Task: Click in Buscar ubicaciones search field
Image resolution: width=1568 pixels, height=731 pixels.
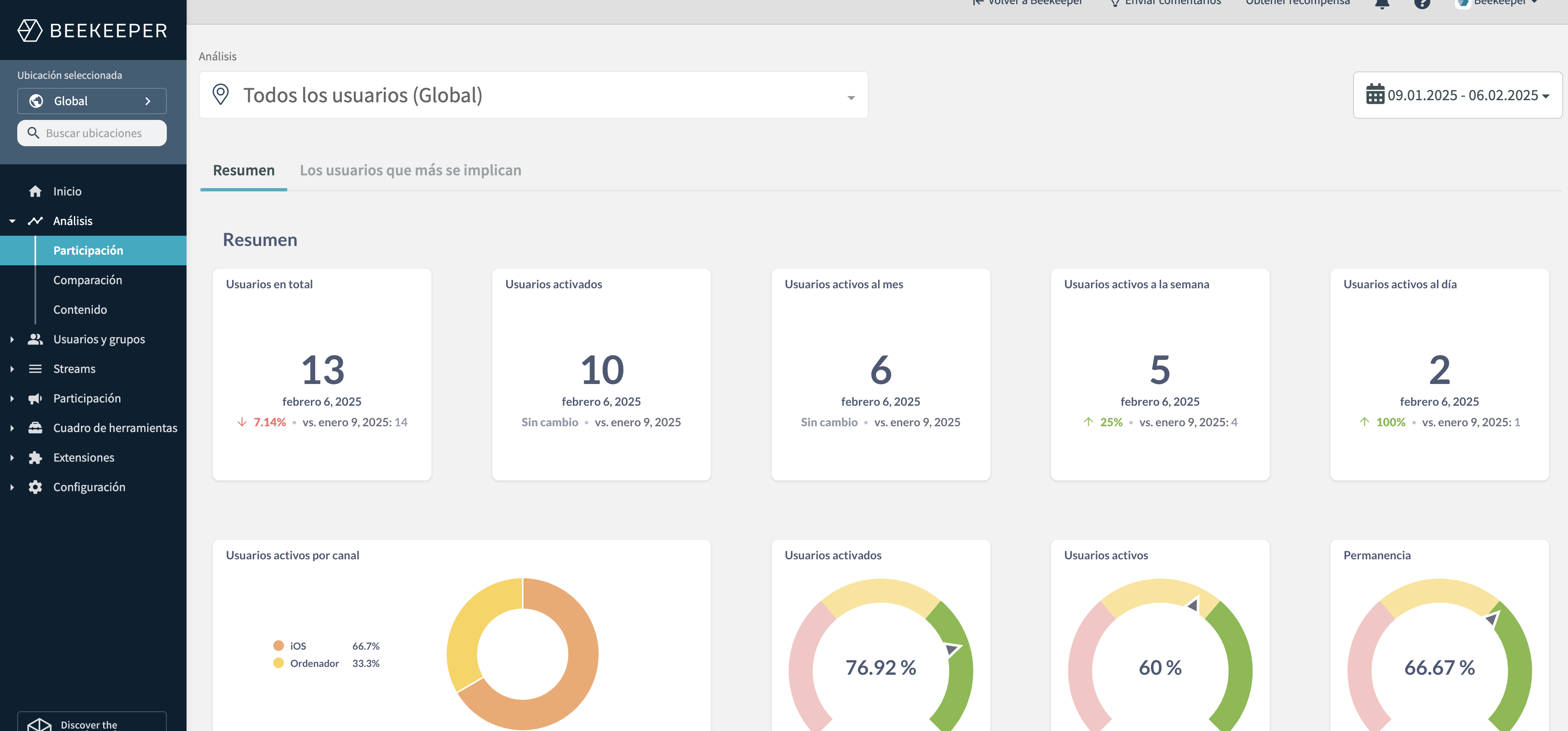Action: point(92,133)
